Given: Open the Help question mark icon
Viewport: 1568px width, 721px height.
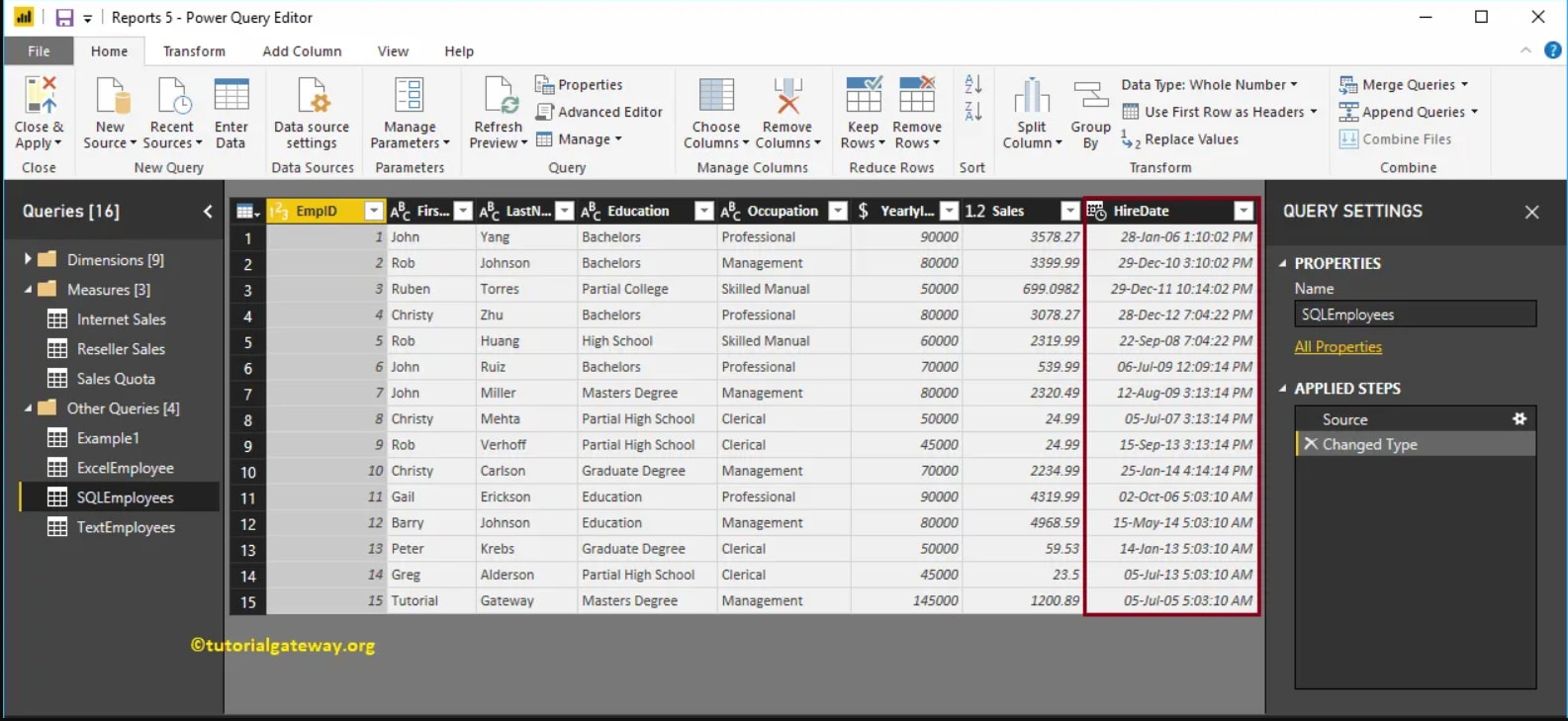Looking at the screenshot, I should pyautogui.click(x=1552, y=50).
